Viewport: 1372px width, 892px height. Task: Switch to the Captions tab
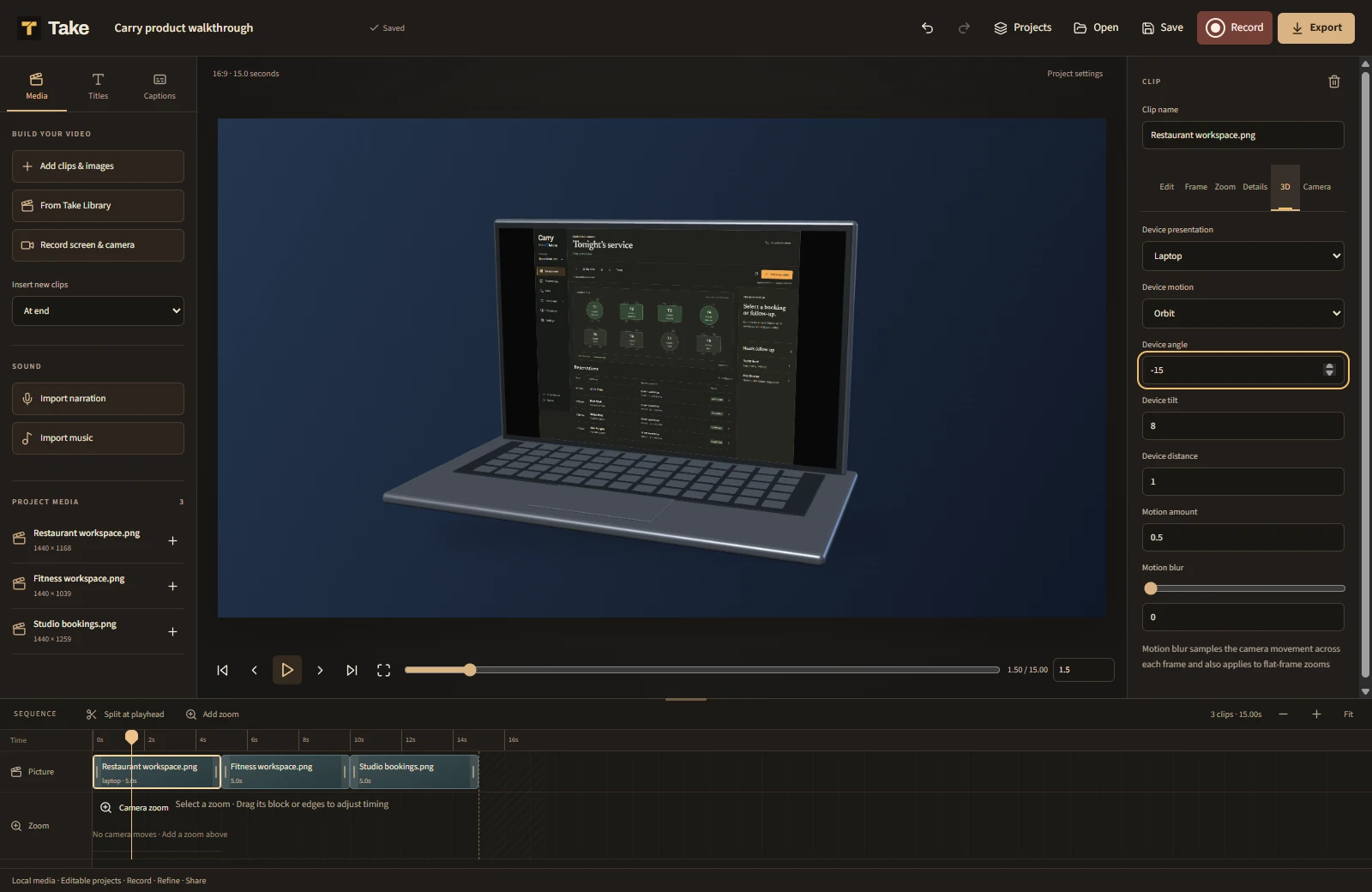[x=159, y=86]
